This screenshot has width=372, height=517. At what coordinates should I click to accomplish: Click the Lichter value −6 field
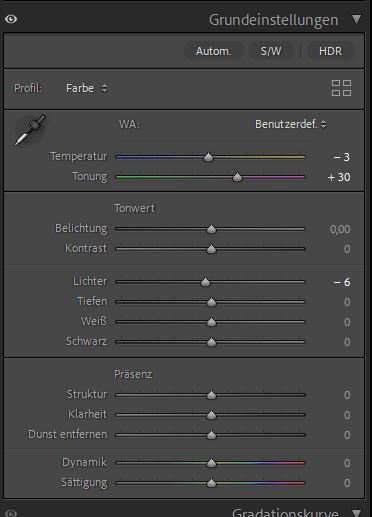point(342,282)
